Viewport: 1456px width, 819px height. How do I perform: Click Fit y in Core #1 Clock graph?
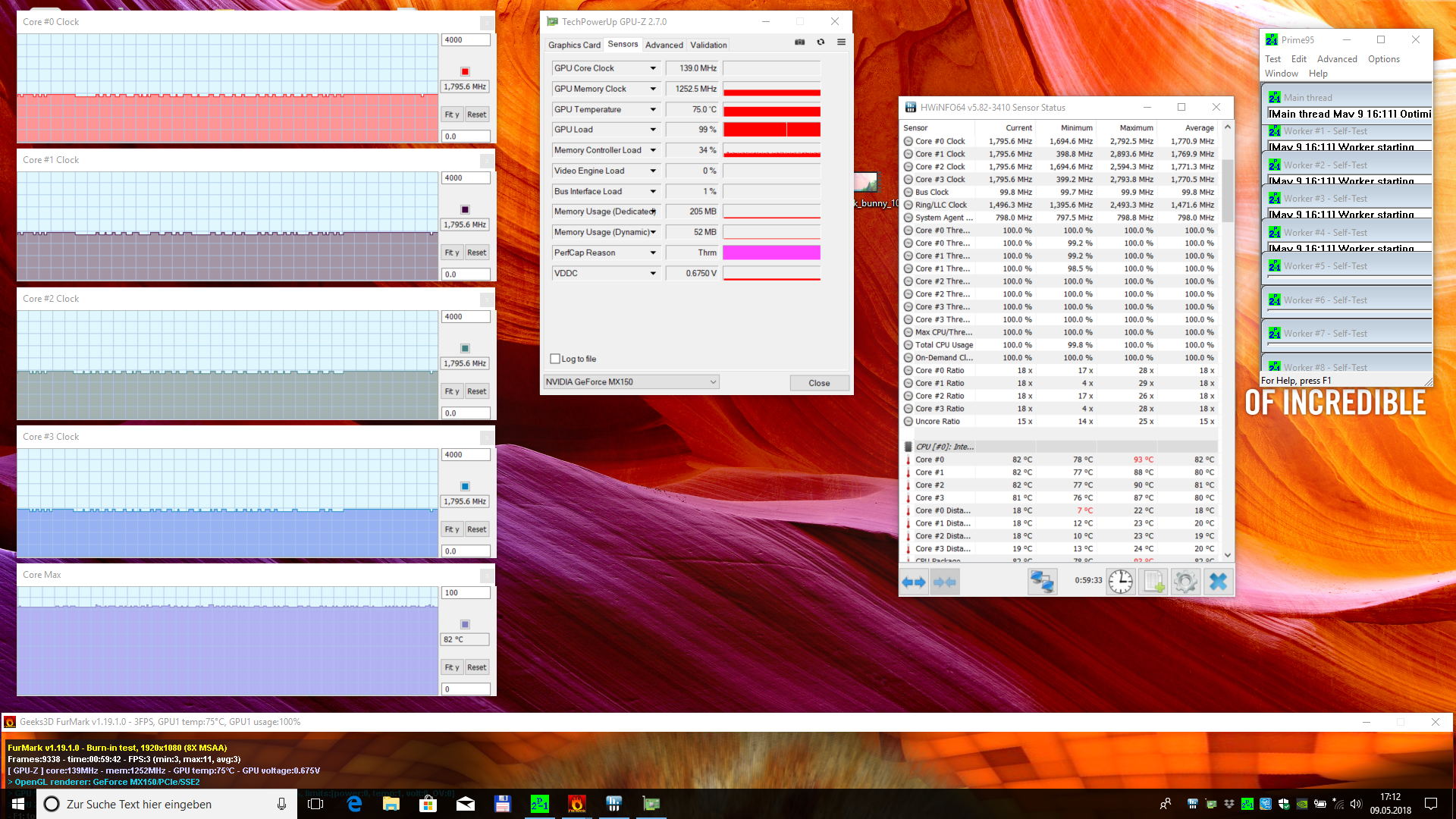click(x=452, y=253)
